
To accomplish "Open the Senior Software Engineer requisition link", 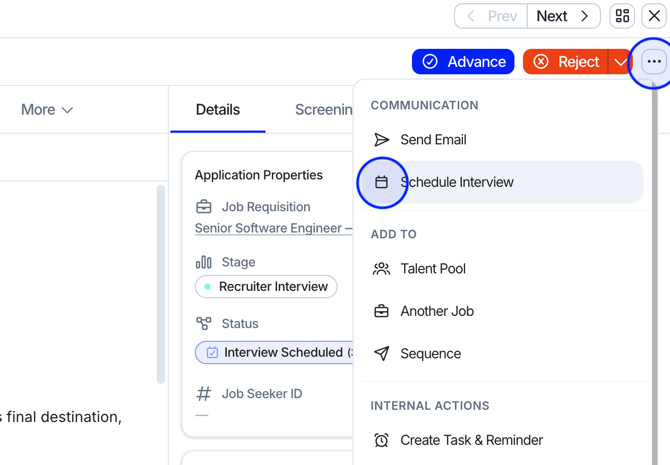I will tap(273, 228).
